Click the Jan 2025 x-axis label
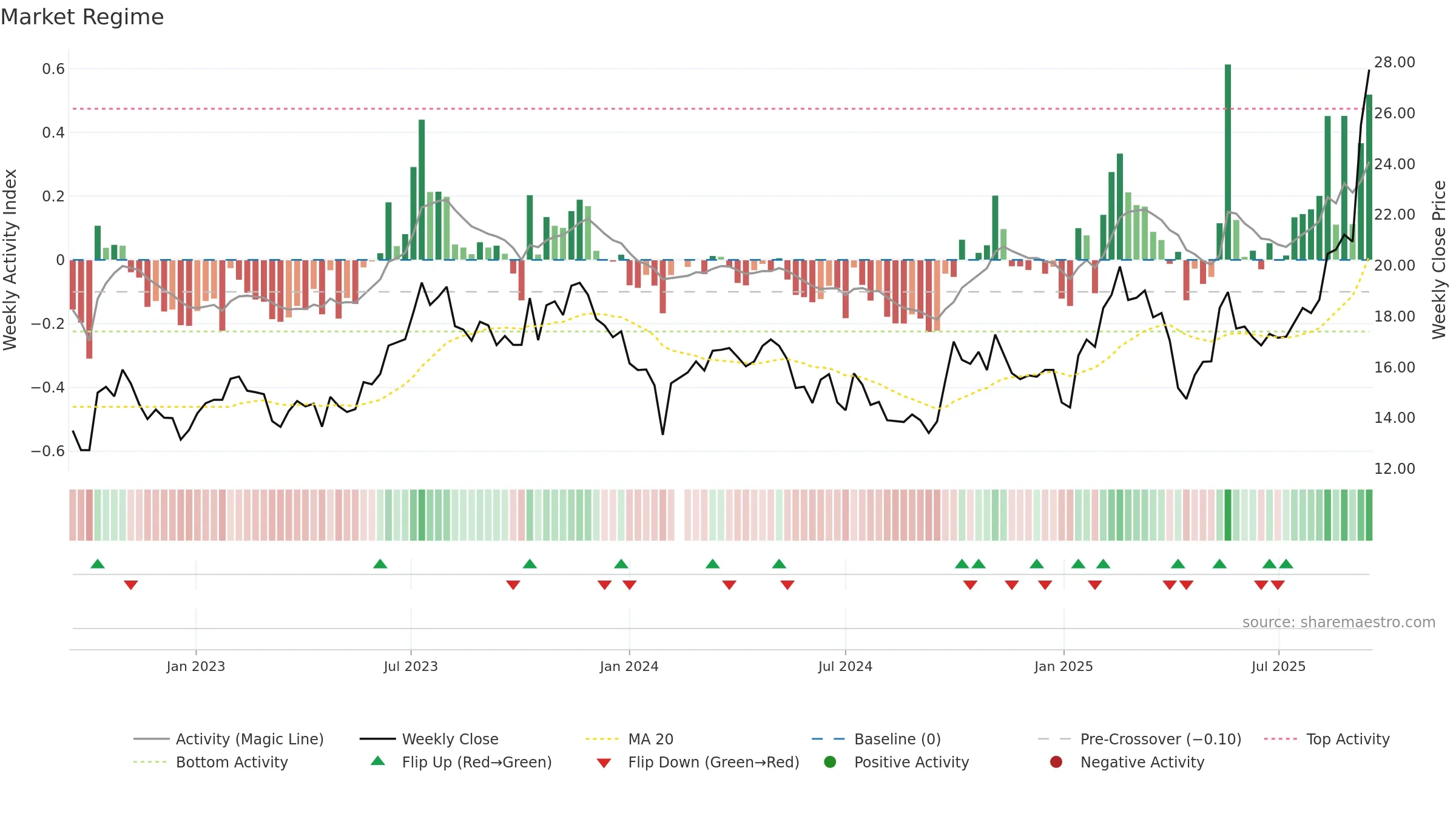This screenshot has width=1456, height=819. [1063, 666]
